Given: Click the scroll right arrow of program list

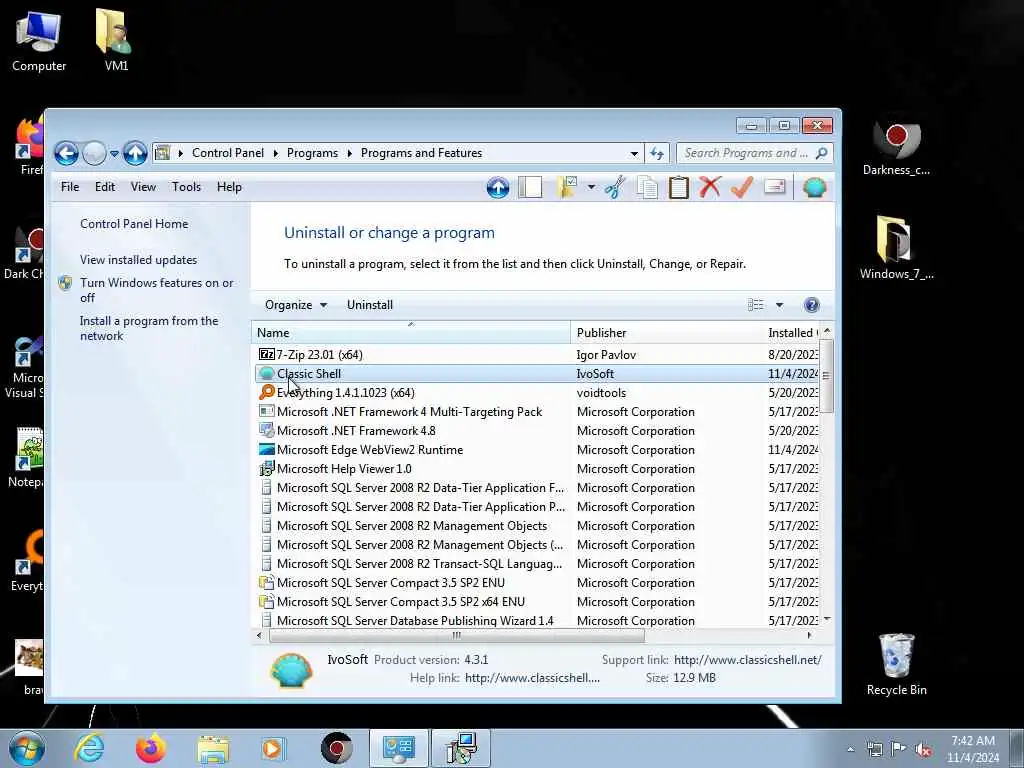Looking at the screenshot, I should coord(810,635).
